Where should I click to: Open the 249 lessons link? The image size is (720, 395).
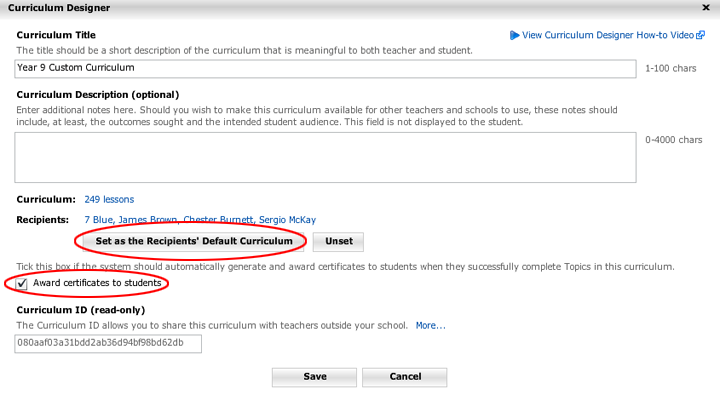click(x=109, y=199)
